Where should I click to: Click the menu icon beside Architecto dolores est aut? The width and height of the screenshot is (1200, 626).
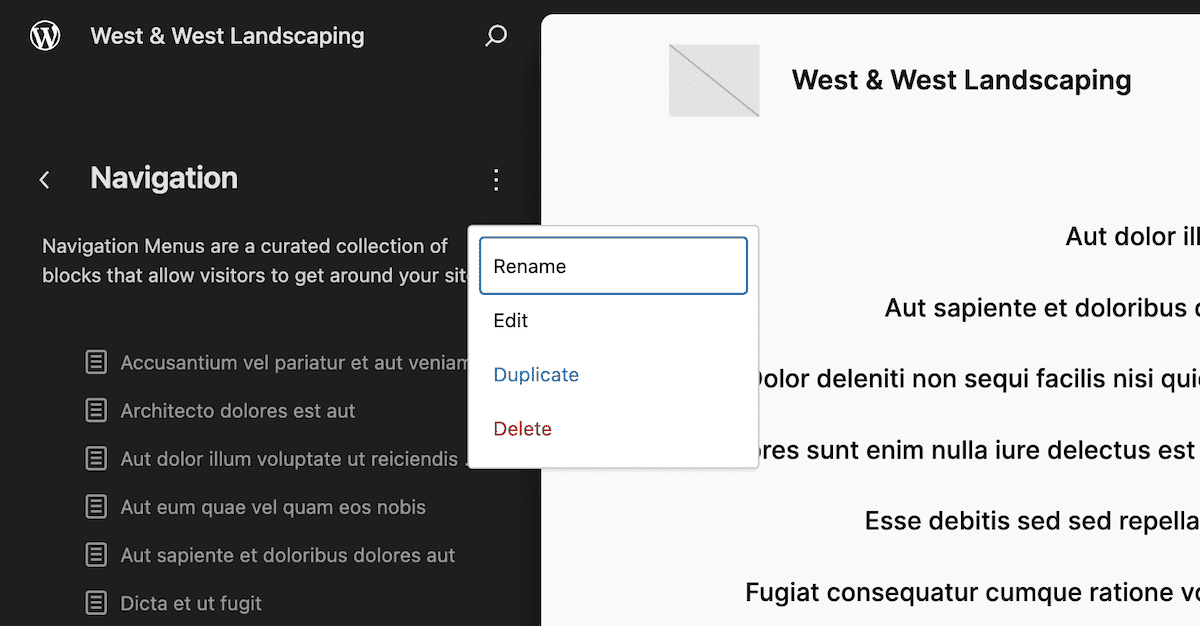coord(96,410)
